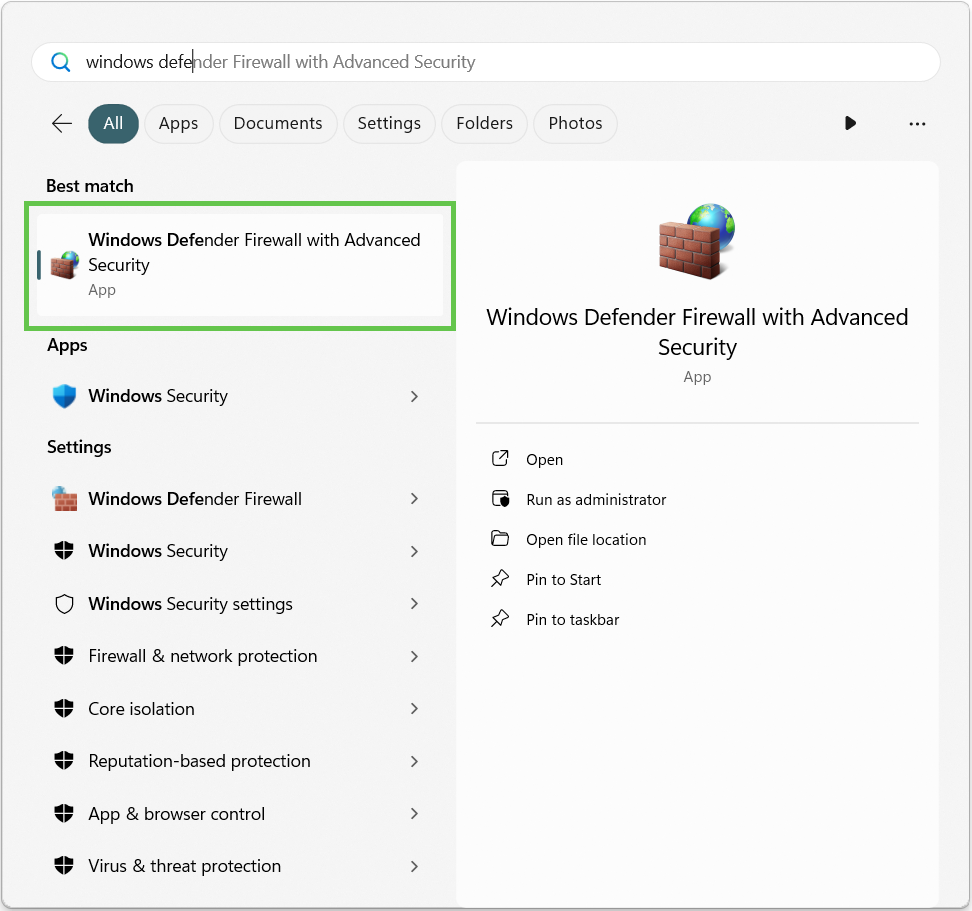This screenshot has height=911, width=972.
Task: Switch to the Folders filter tab
Action: tap(485, 123)
